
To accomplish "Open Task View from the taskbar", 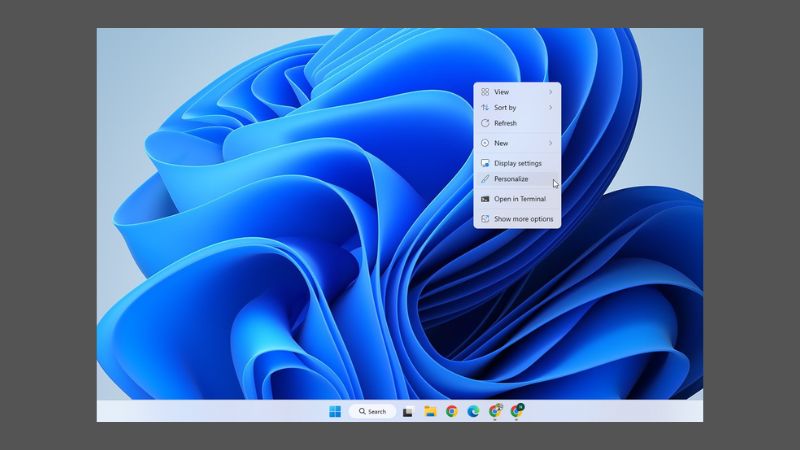I will pyautogui.click(x=408, y=411).
